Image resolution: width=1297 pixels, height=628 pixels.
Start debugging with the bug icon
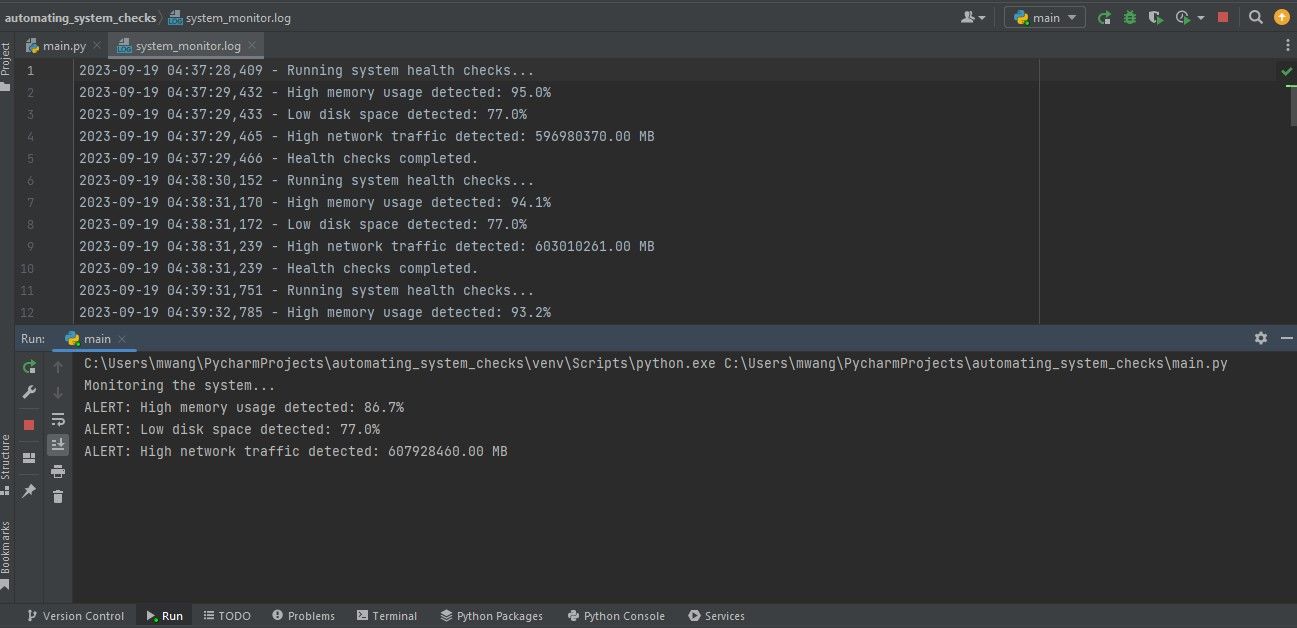pyautogui.click(x=1128, y=17)
